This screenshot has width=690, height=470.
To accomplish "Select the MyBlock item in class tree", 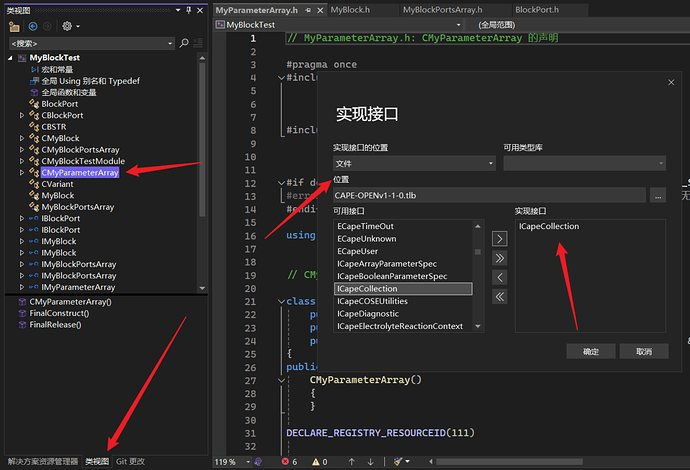I will (58, 195).
